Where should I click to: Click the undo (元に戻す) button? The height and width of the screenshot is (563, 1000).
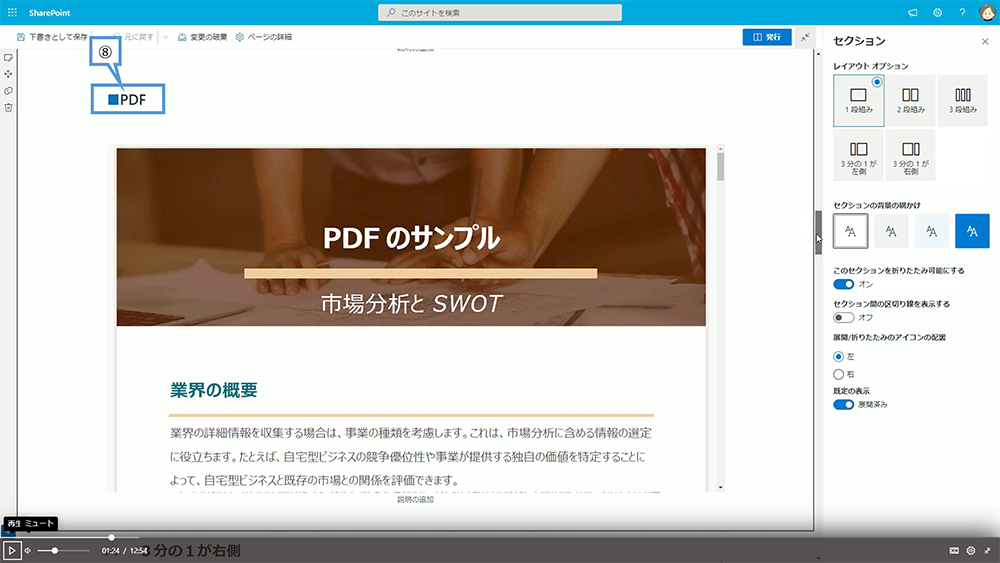coord(133,37)
